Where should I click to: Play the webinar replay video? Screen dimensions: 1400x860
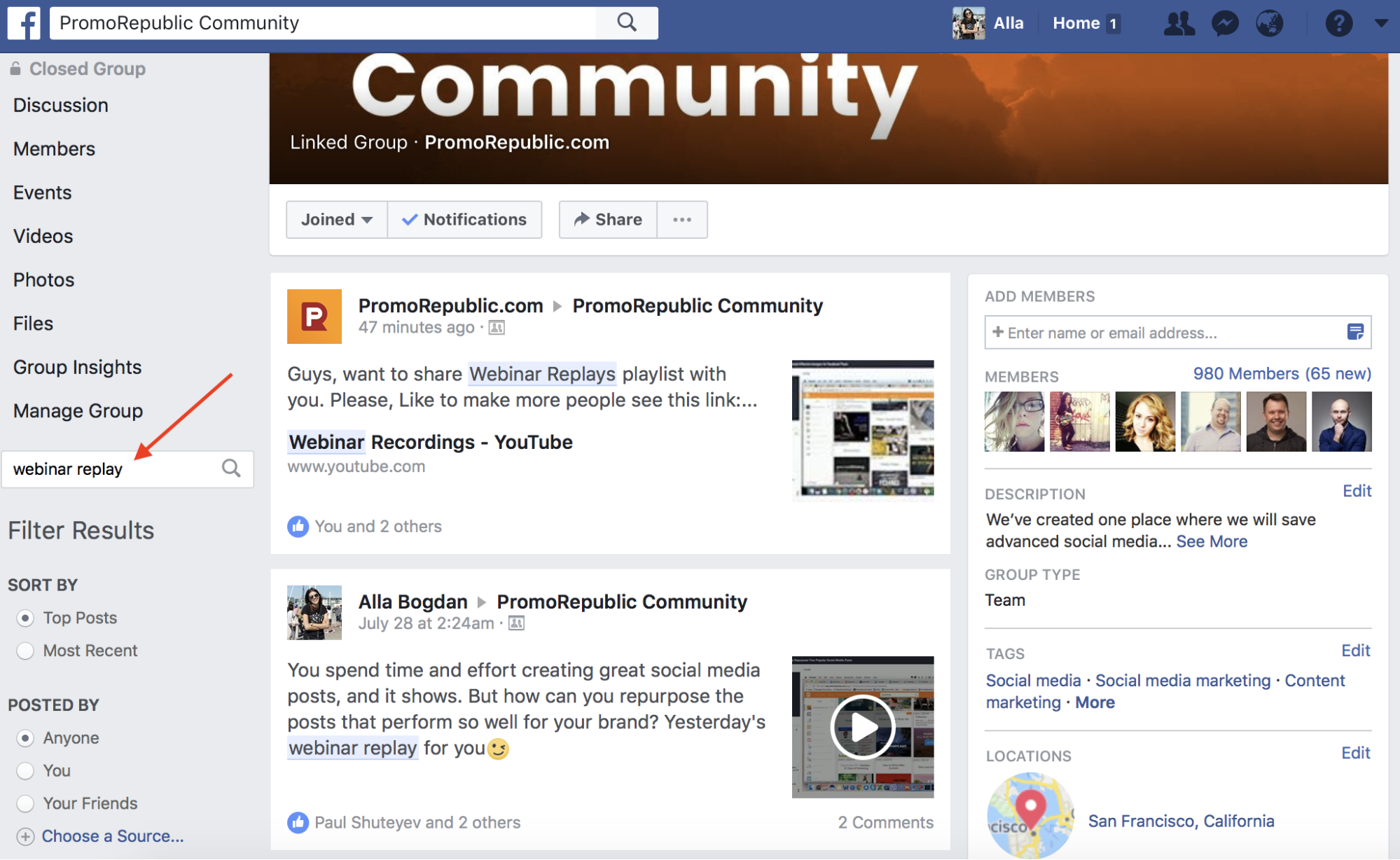click(x=862, y=728)
